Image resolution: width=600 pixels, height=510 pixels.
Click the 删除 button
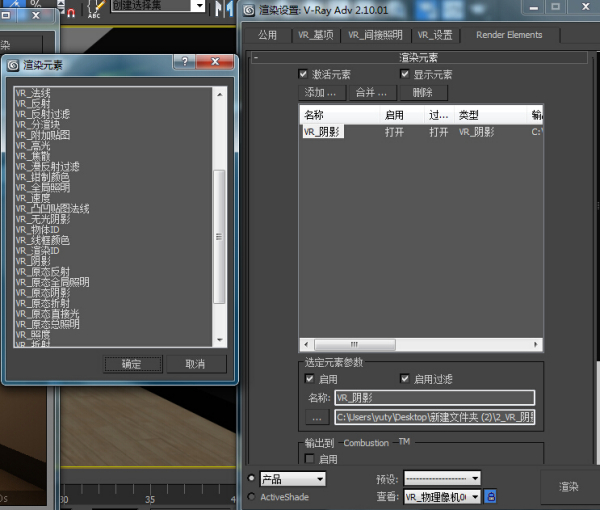tap(423, 93)
